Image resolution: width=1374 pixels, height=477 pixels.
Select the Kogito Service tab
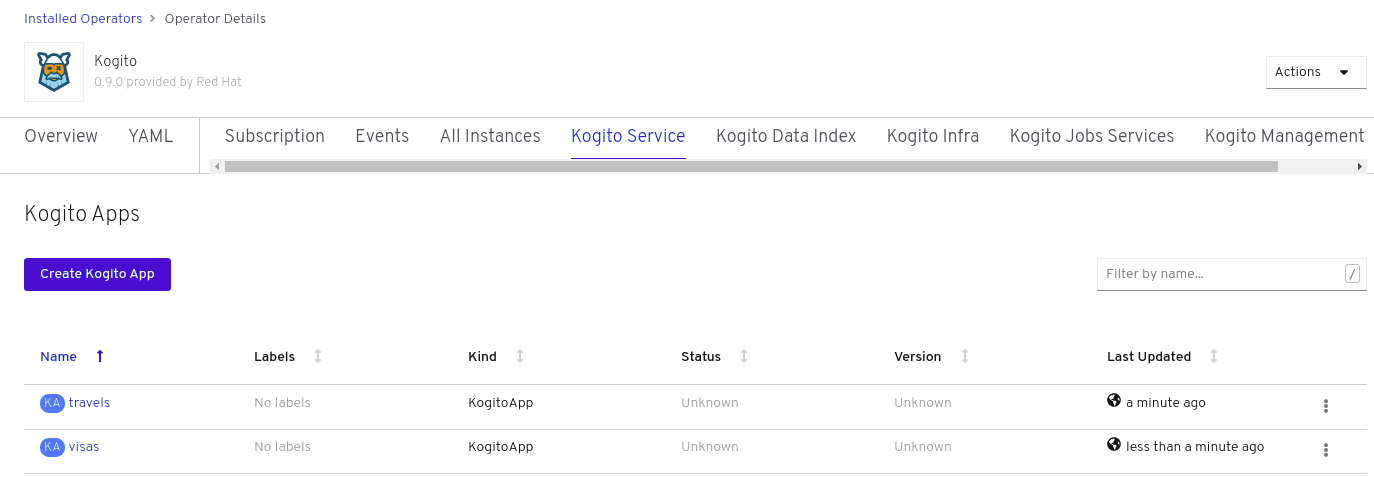[628, 136]
